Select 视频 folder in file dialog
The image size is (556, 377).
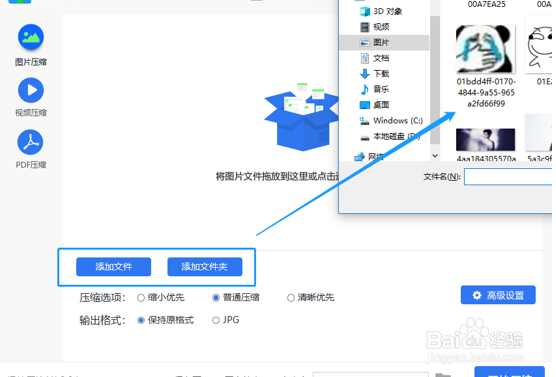pyautogui.click(x=384, y=27)
